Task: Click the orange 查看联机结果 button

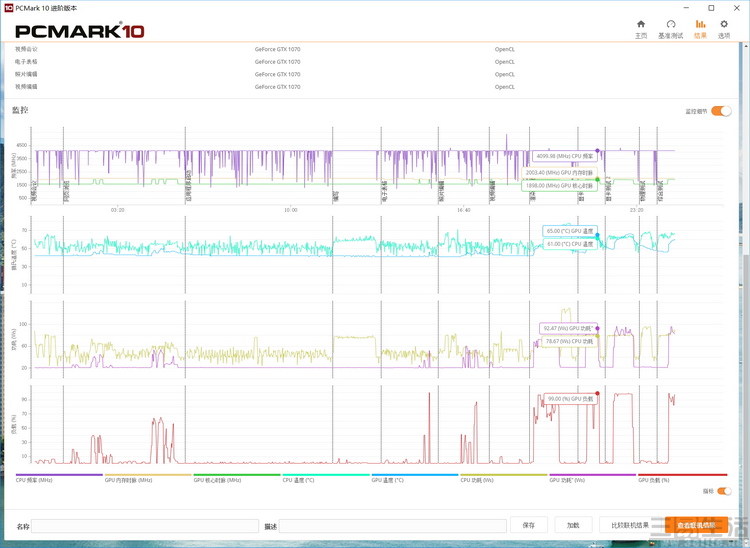Action: [x=696, y=525]
